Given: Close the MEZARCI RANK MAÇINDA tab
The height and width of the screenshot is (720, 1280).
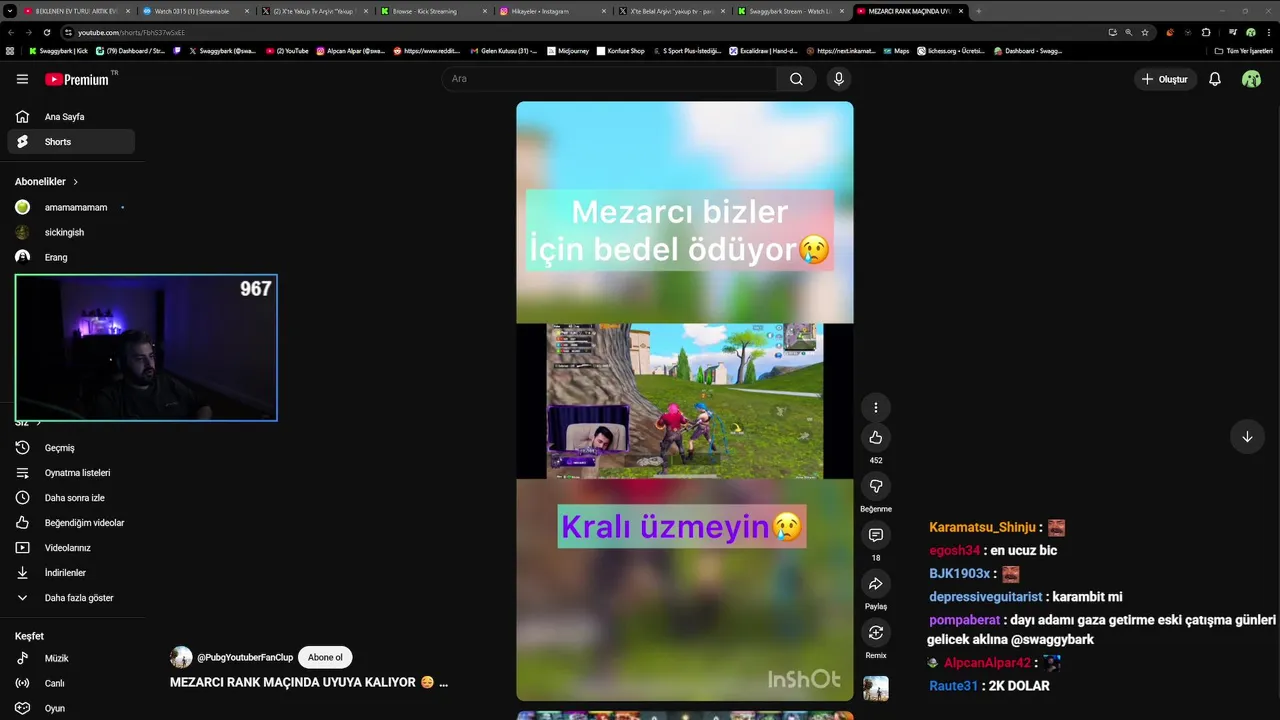Looking at the screenshot, I should [961, 11].
